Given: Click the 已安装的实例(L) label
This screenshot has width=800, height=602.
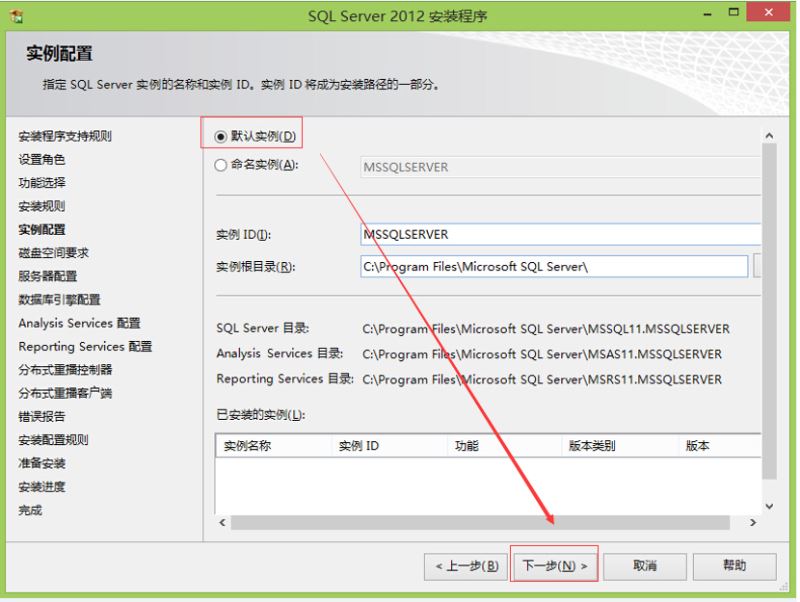Looking at the screenshot, I should (x=261, y=415).
